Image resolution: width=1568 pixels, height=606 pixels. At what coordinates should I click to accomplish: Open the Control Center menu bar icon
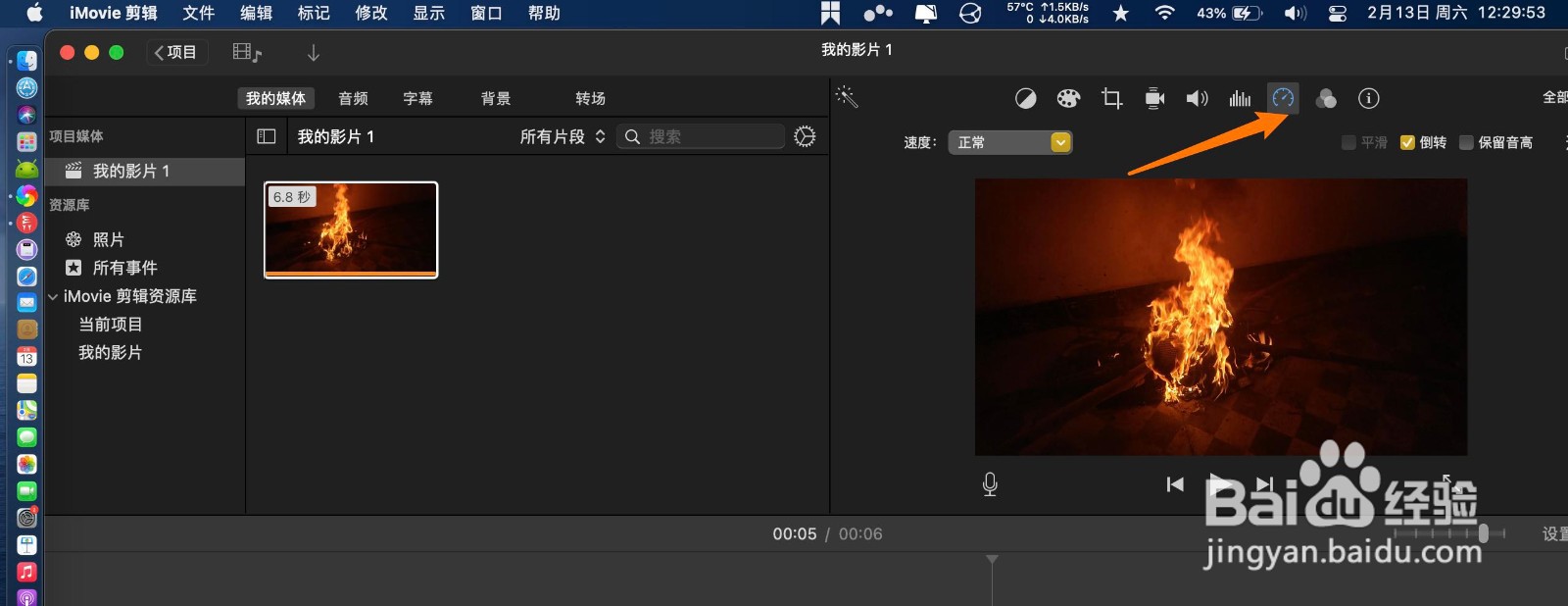1338,13
